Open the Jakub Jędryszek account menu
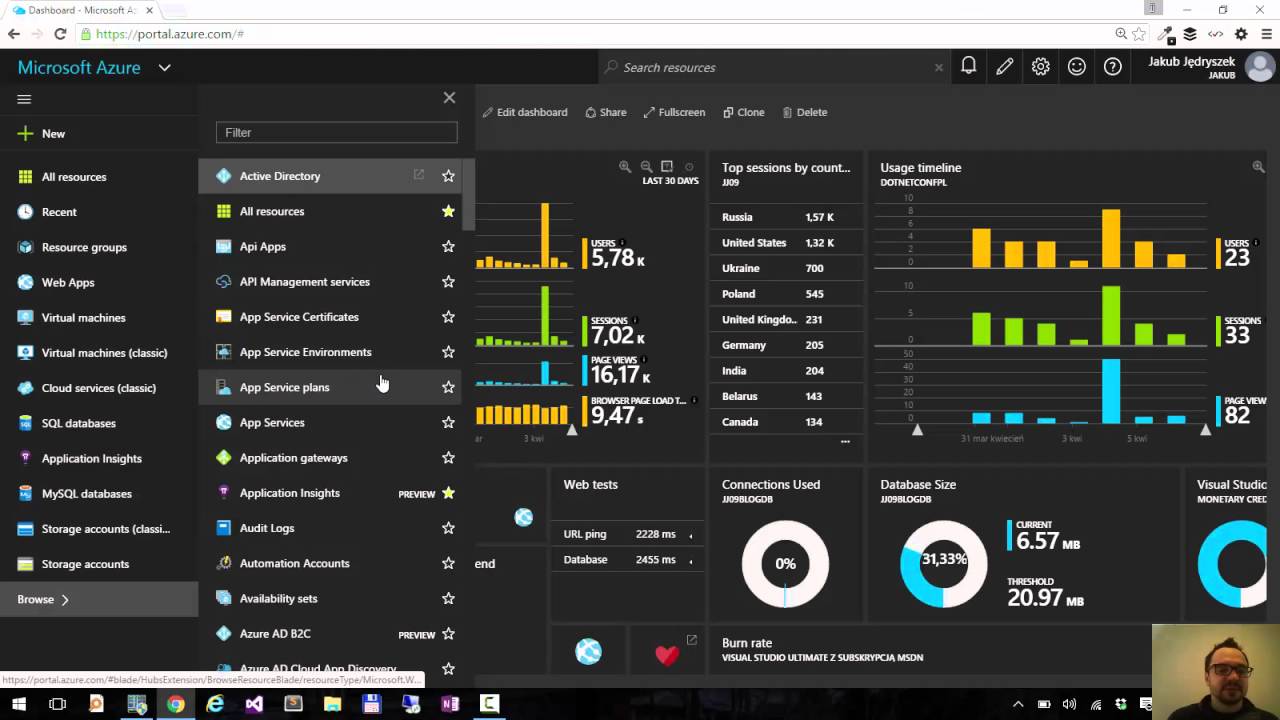The width and height of the screenshot is (1280, 720). [x=1211, y=67]
